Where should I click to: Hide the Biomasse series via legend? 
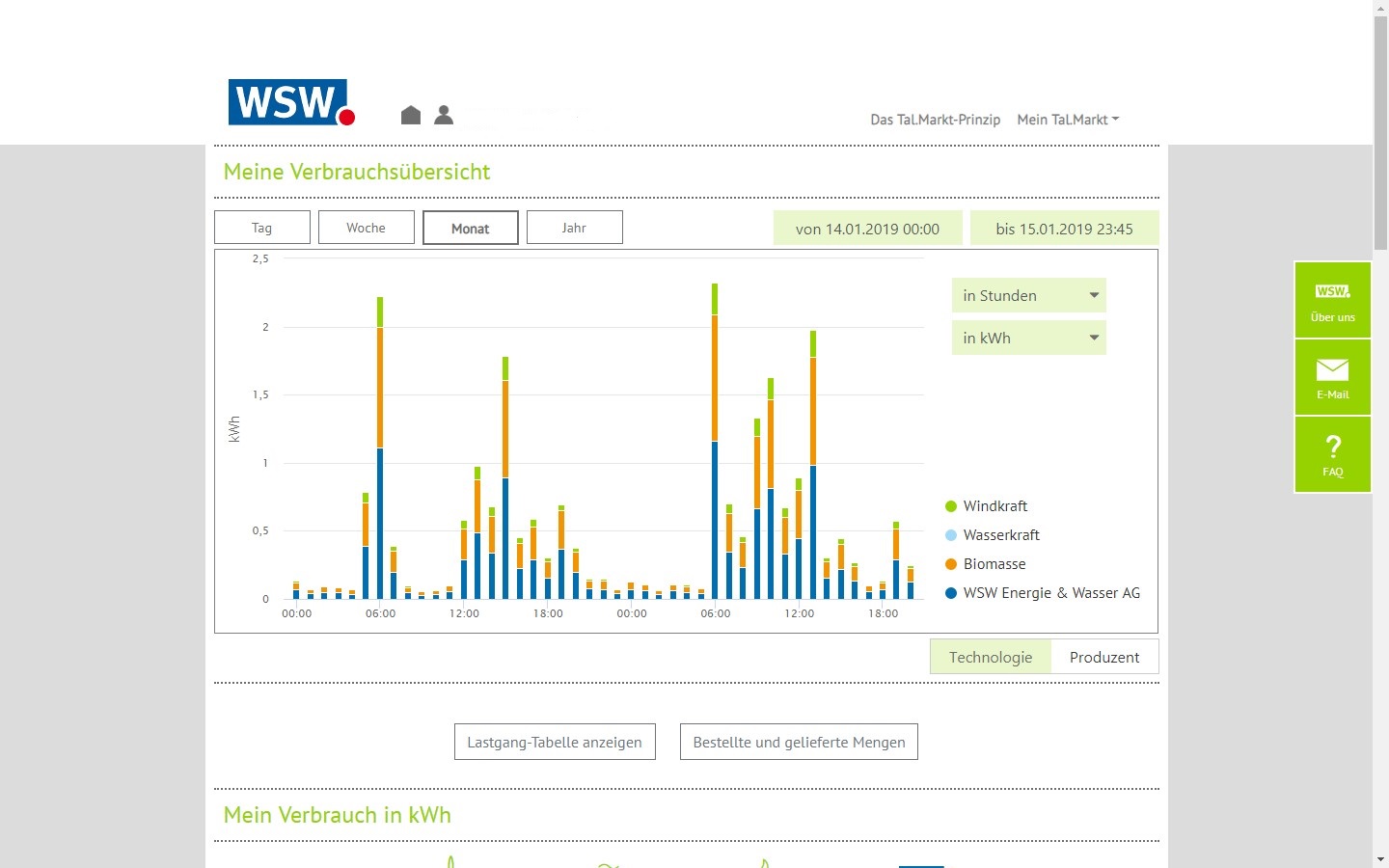994,564
